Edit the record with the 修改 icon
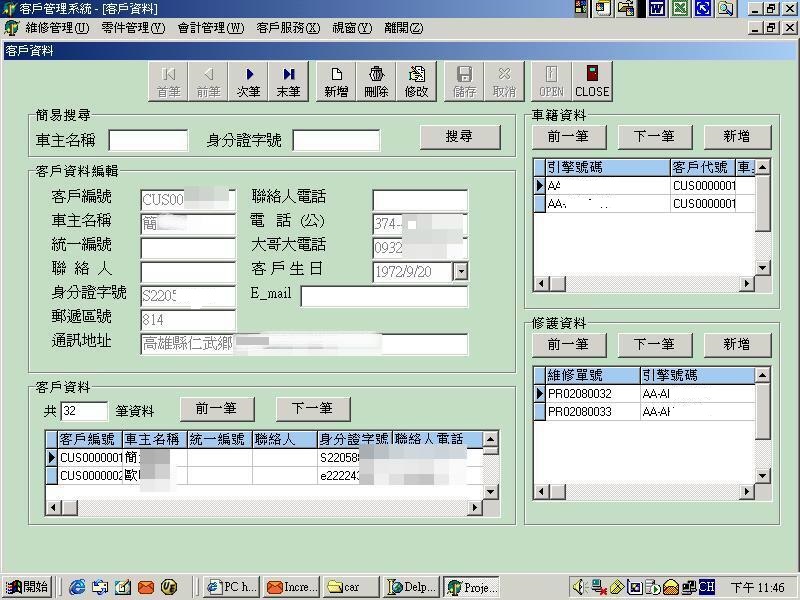 click(416, 82)
